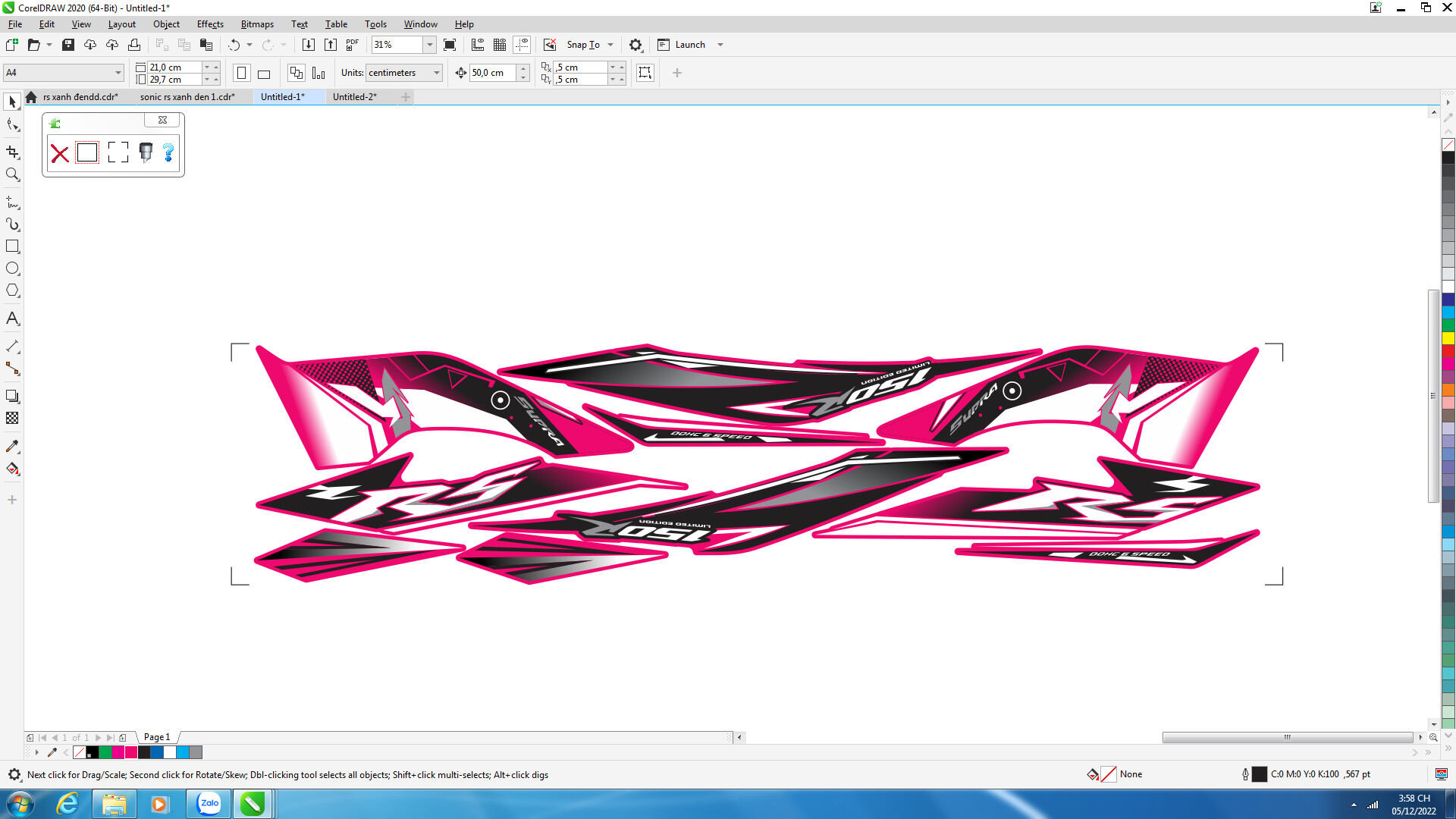Viewport: 1456px width, 819px height.
Task: Open the Layout menu
Action: tap(121, 24)
